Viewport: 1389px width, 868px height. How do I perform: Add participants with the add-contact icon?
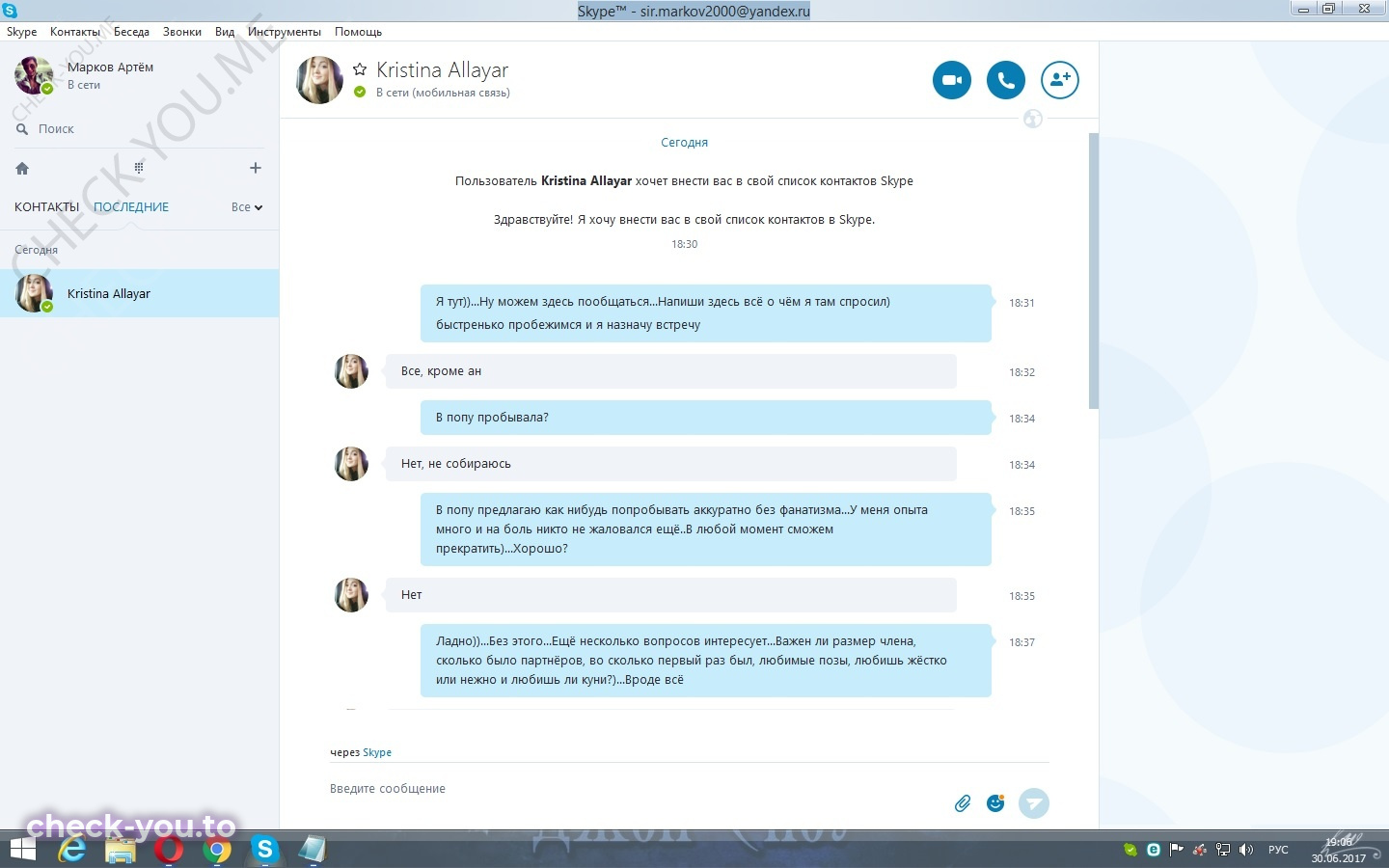[x=1060, y=80]
